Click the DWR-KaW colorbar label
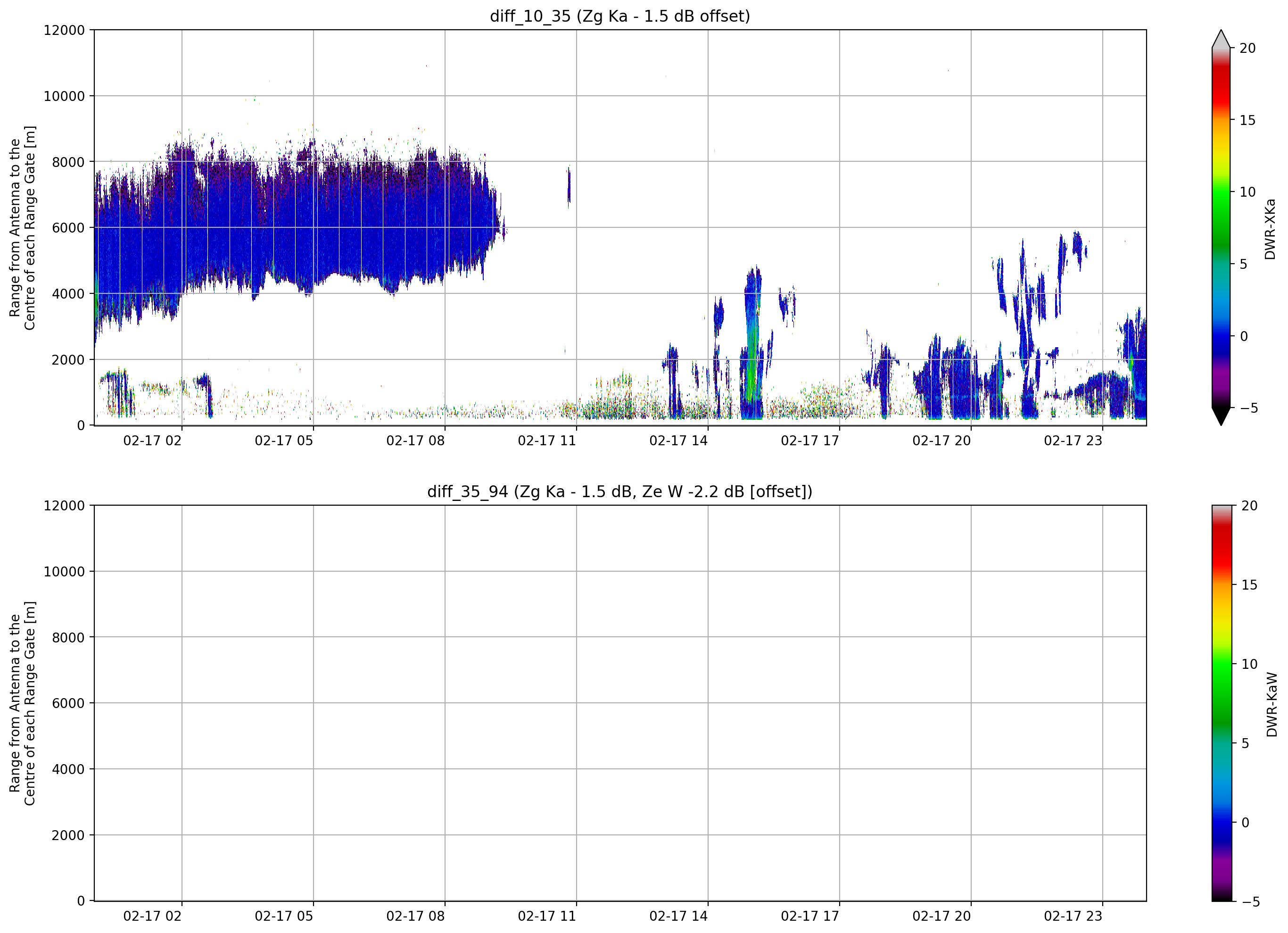This screenshot has width=1288, height=933. pyautogui.click(x=1271, y=705)
